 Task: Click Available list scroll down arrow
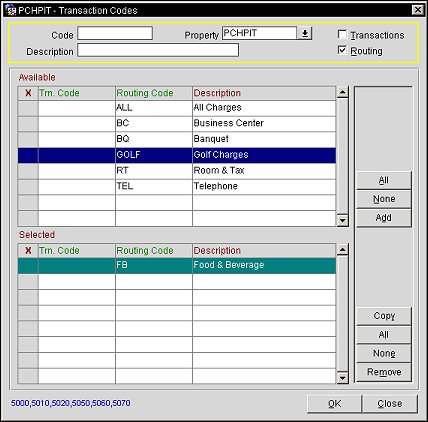[343, 220]
